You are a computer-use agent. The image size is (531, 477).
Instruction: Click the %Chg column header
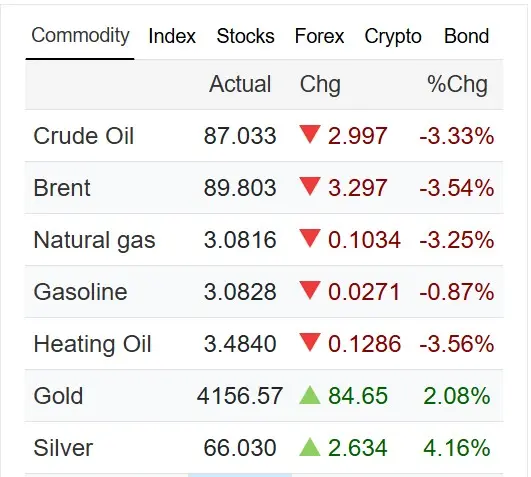tap(458, 84)
